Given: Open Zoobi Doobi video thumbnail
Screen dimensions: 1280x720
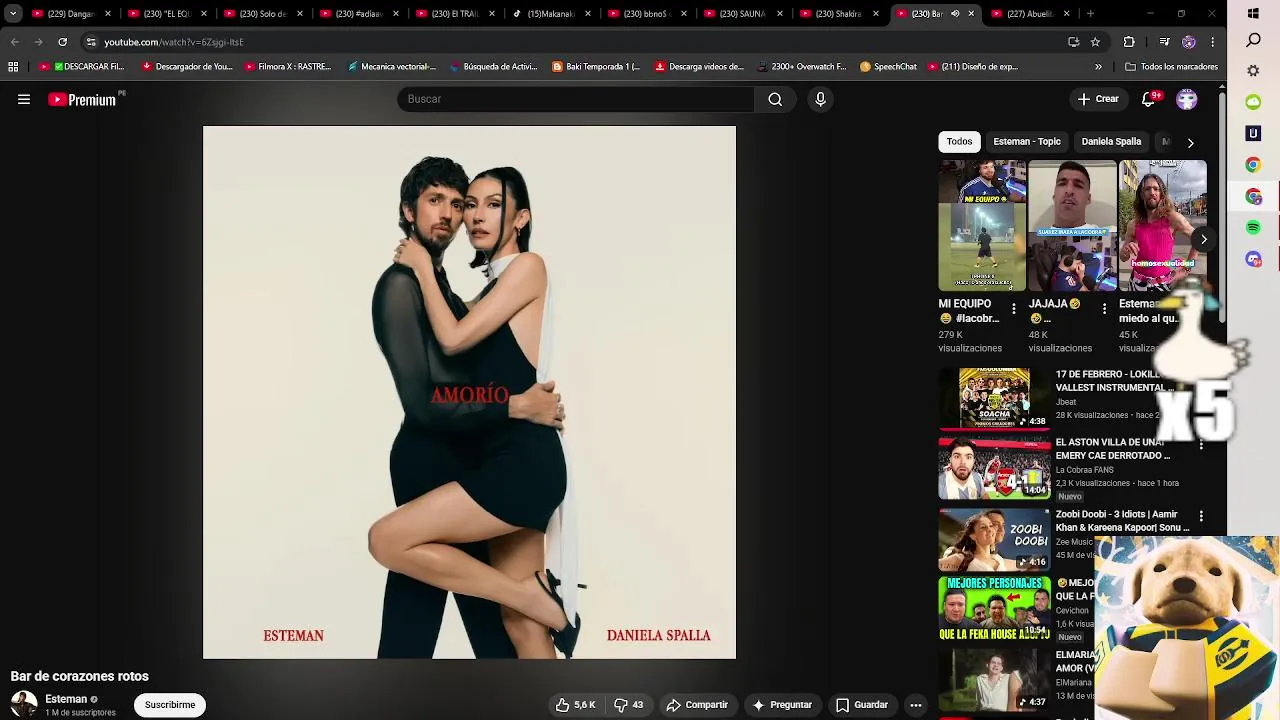Looking at the screenshot, I should pyautogui.click(x=994, y=540).
